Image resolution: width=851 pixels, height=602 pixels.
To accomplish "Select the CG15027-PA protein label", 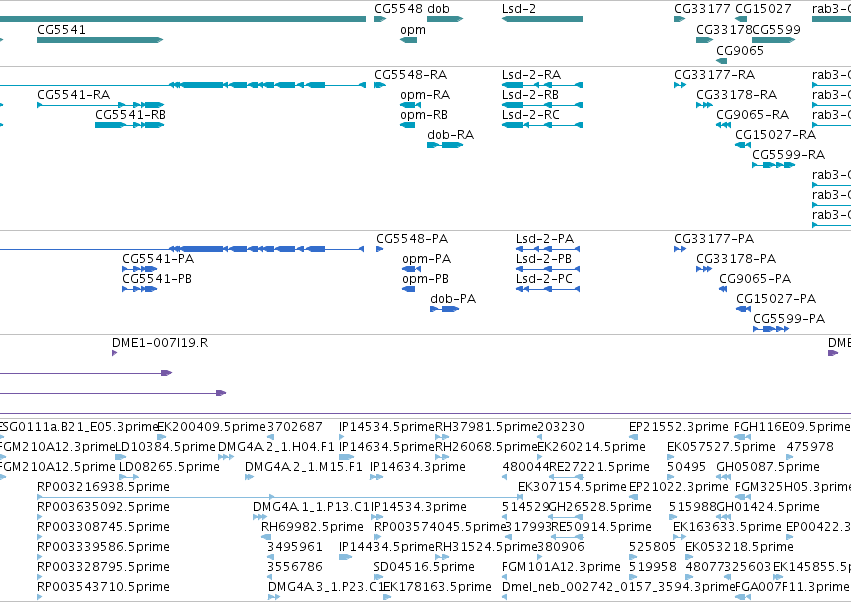I will point(776,299).
